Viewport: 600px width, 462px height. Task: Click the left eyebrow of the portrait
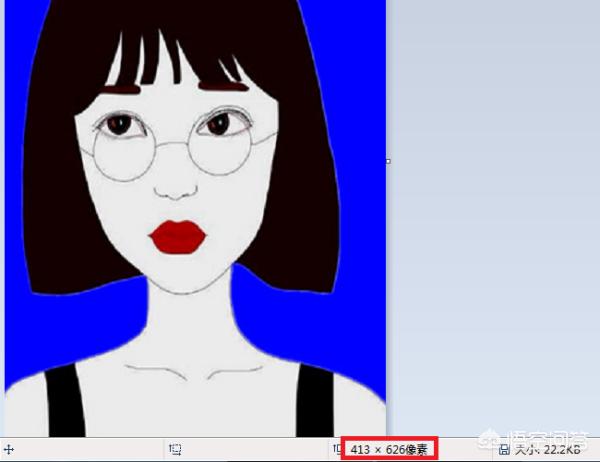(x=120, y=91)
